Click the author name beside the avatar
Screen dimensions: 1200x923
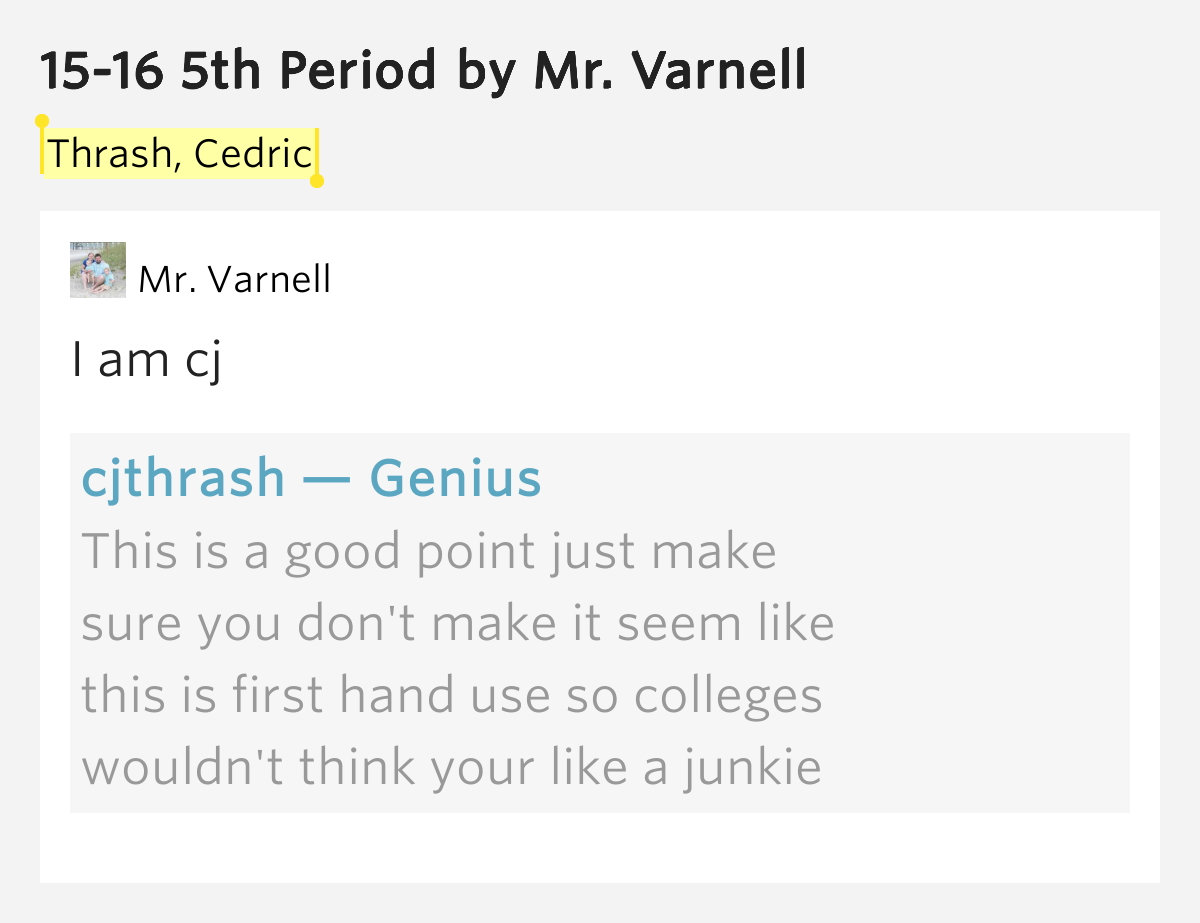235,280
